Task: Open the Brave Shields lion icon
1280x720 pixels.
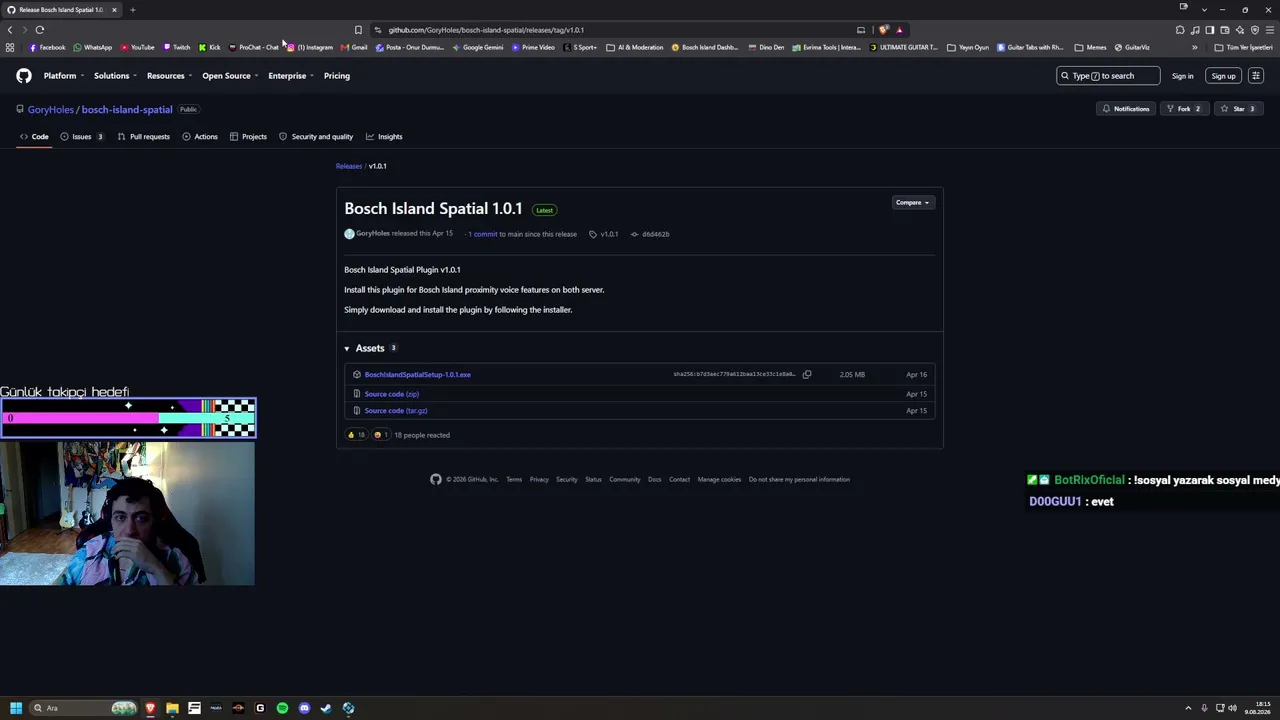Action: (x=883, y=30)
